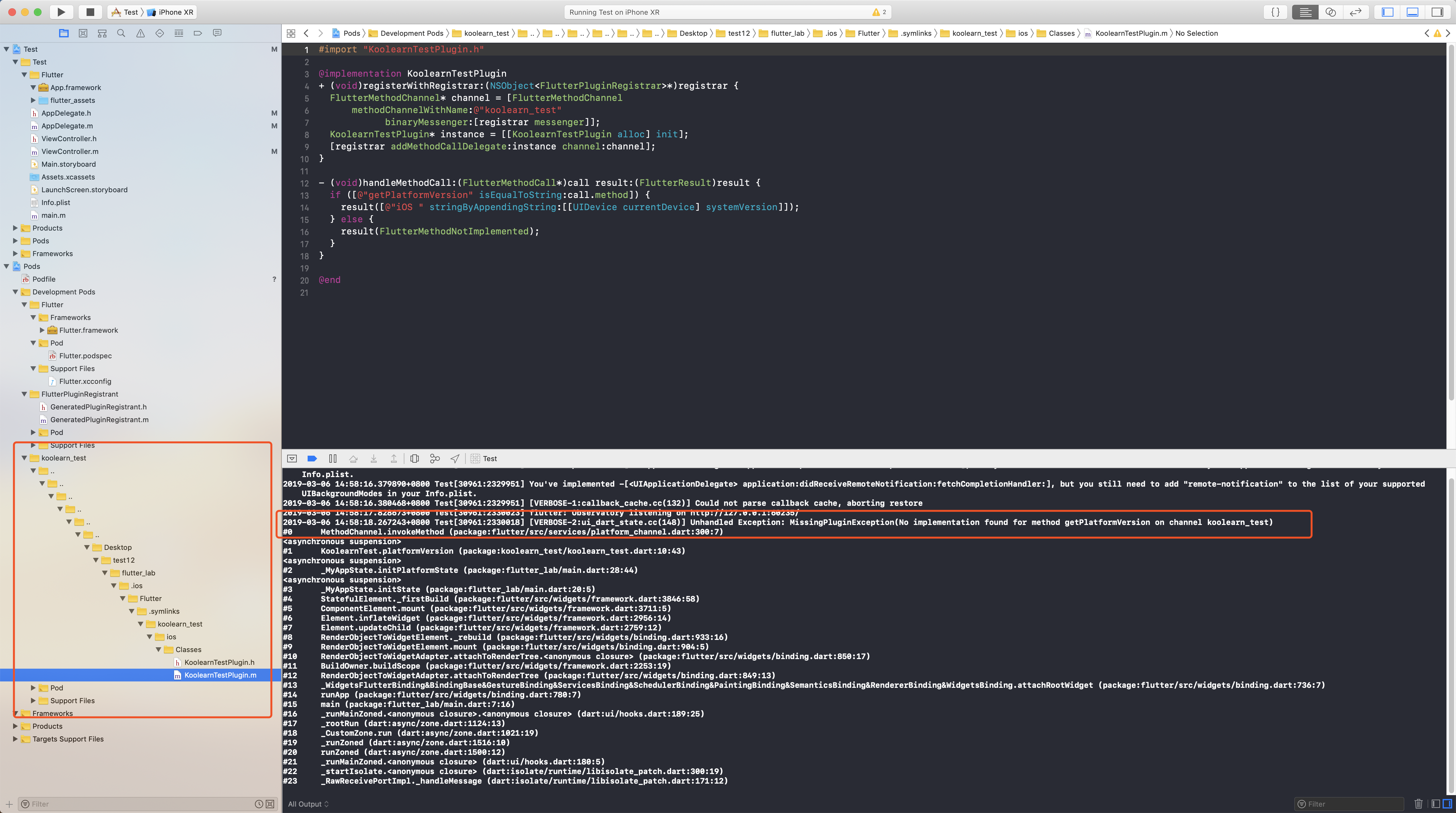Image resolution: width=1456 pixels, height=813 pixels.
Task: Switch to Assistant editor mode
Action: click(x=1330, y=12)
